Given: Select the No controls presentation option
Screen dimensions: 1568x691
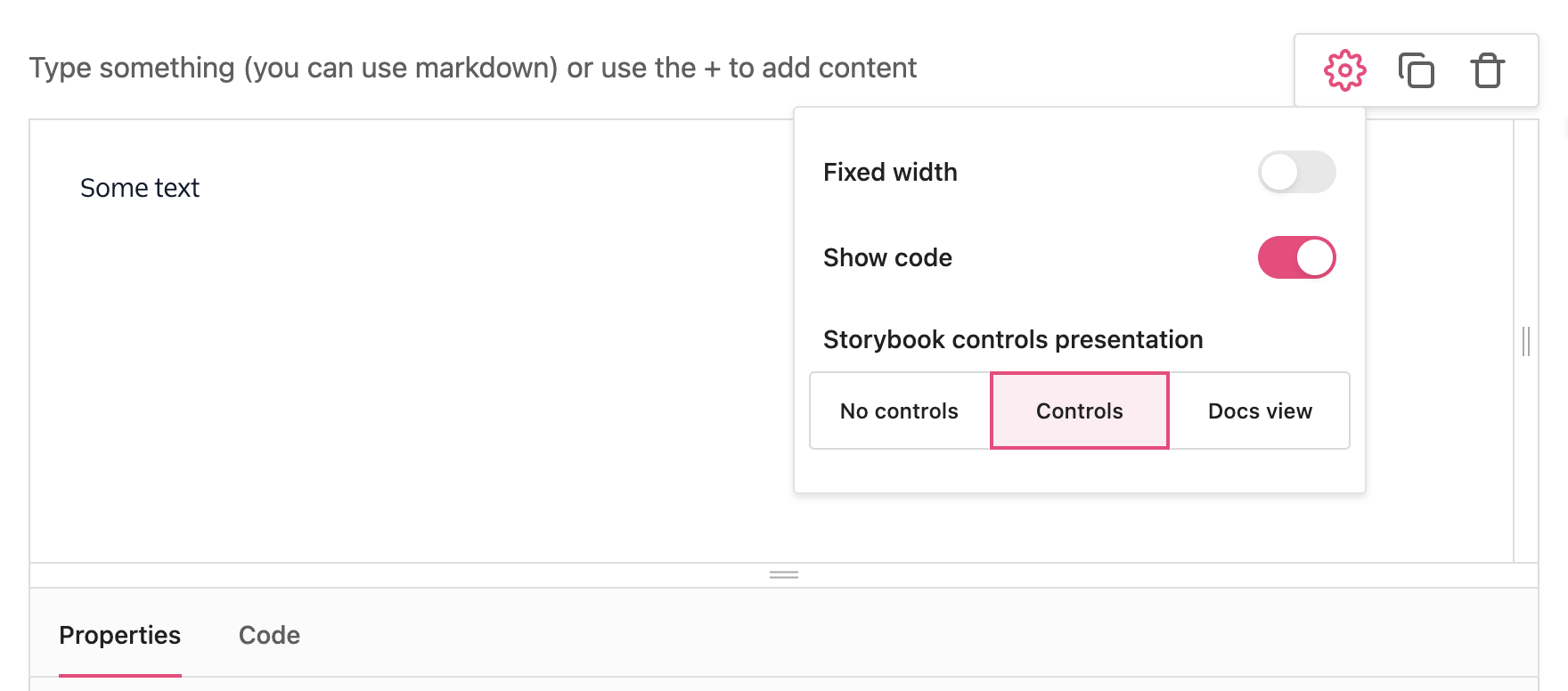Looking at the screenshot, I should coord(899,411).
